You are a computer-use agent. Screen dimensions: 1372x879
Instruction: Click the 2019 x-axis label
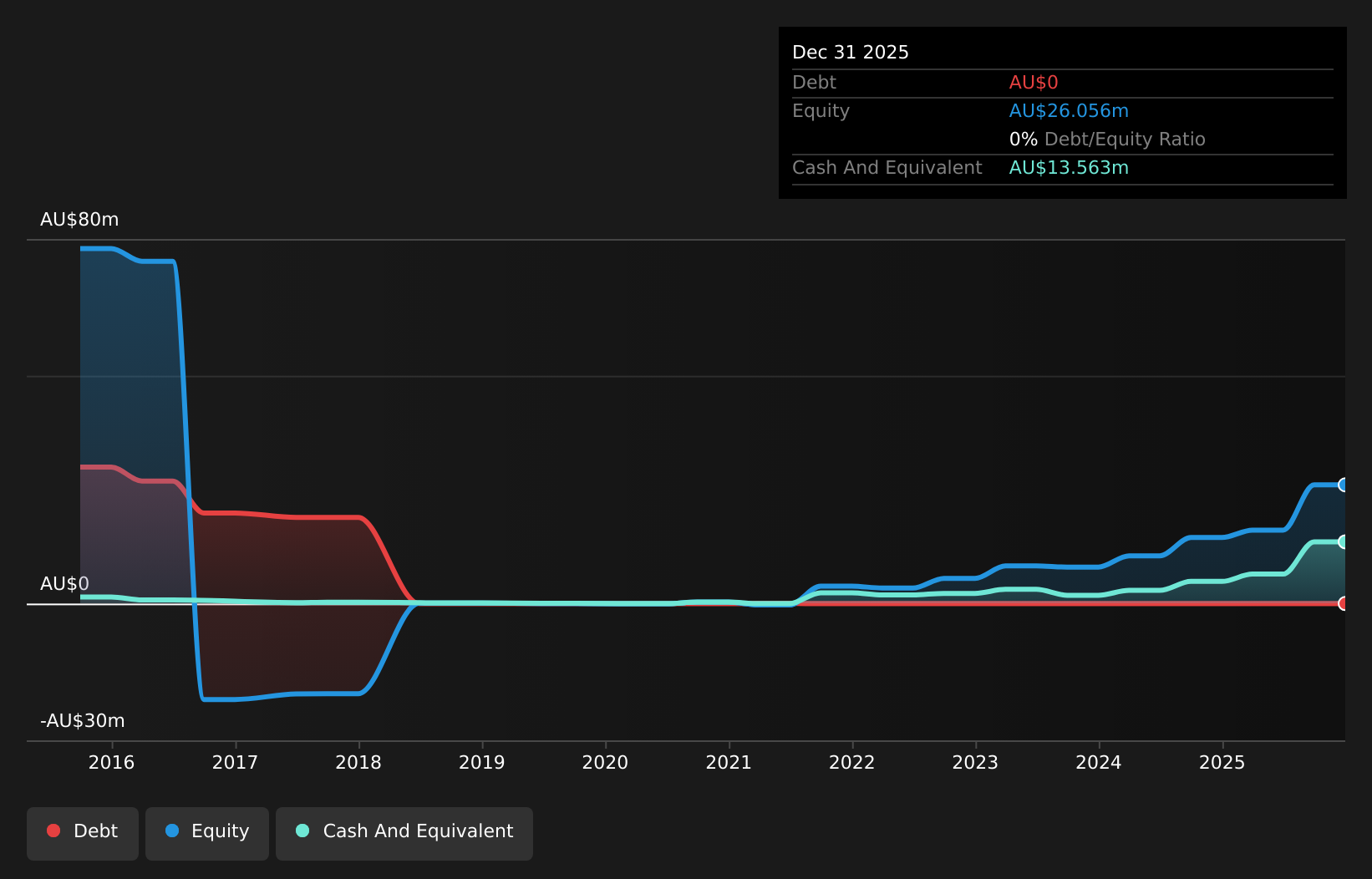pyautogui.click(x=482, y=763)
